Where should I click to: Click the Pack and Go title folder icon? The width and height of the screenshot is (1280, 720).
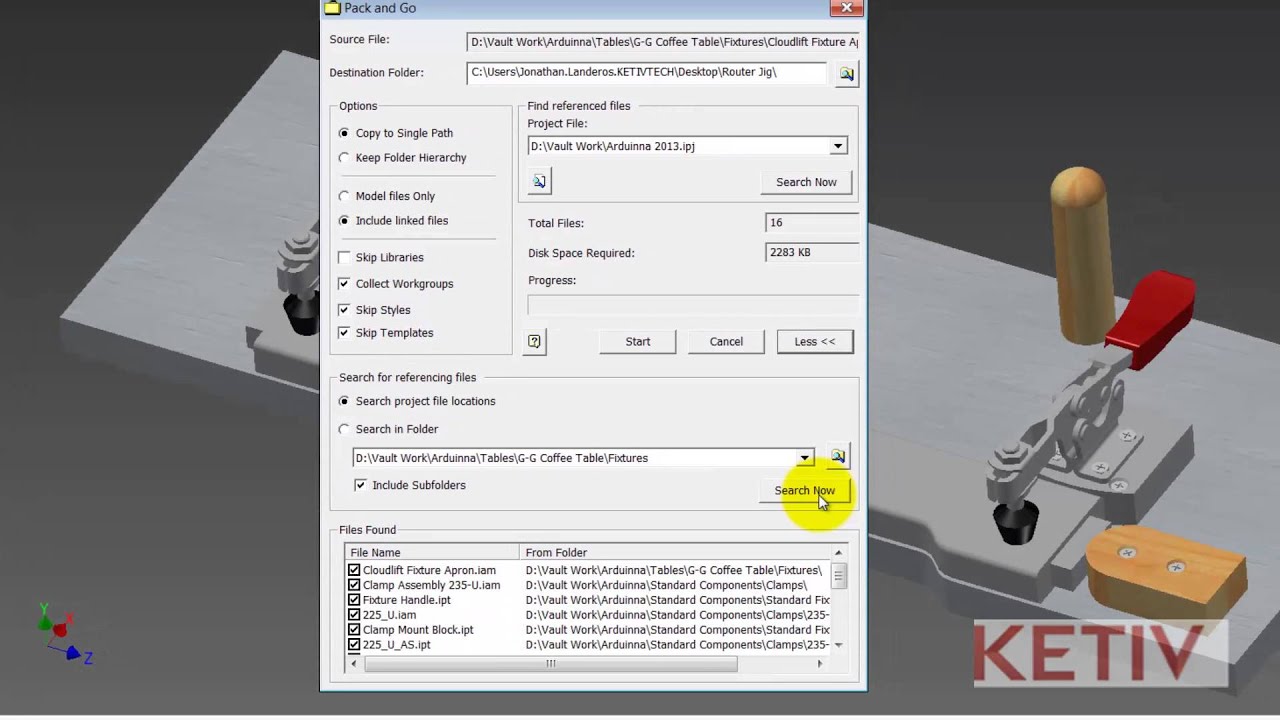[332, 8]
